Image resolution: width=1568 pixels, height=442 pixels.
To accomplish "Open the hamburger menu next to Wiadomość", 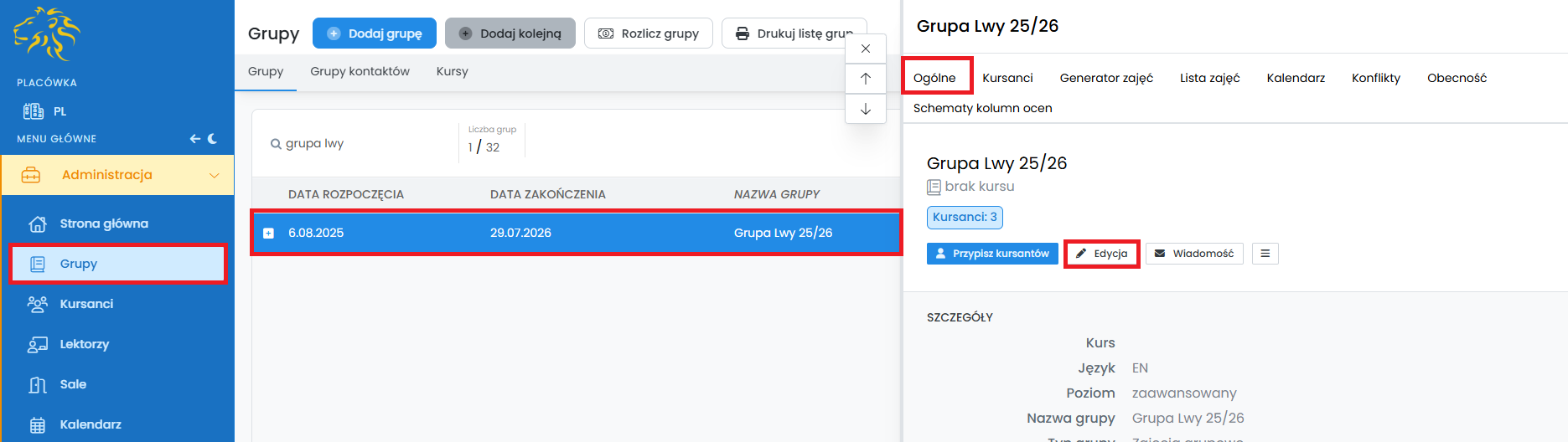I will 1265,254.
